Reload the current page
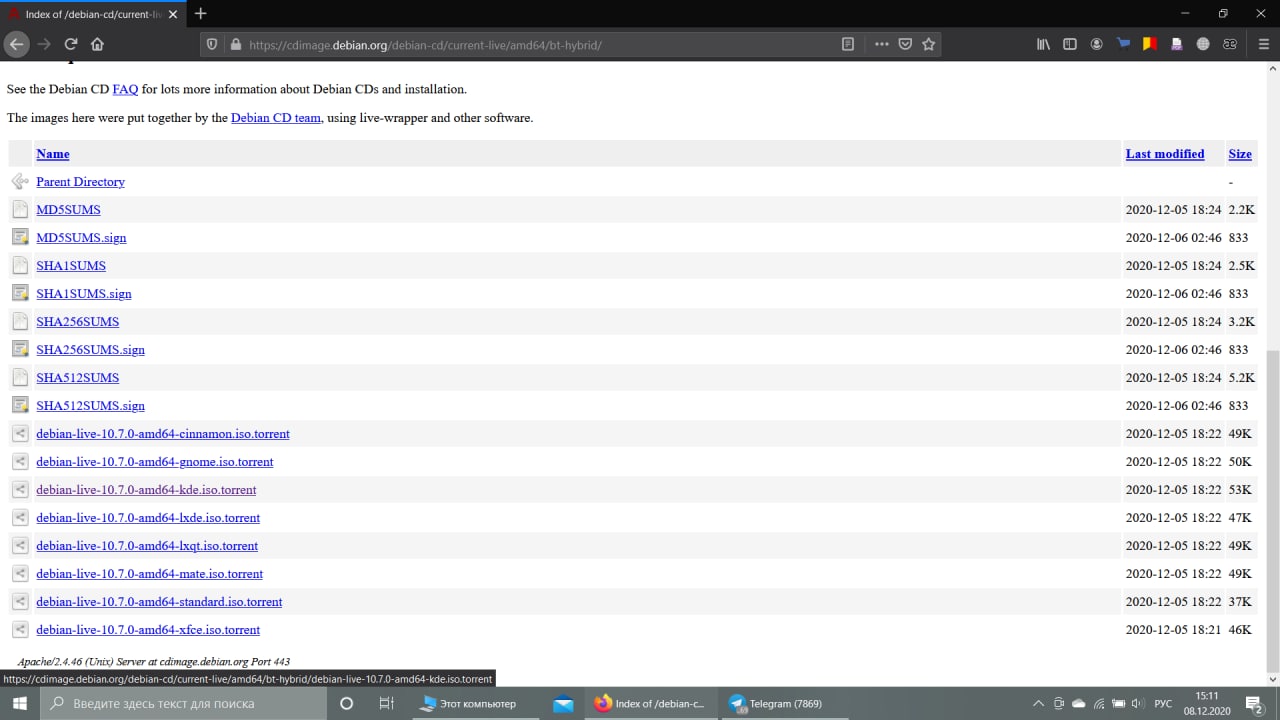The width and height of the screenshot is (1280, 720). point(71,44)
